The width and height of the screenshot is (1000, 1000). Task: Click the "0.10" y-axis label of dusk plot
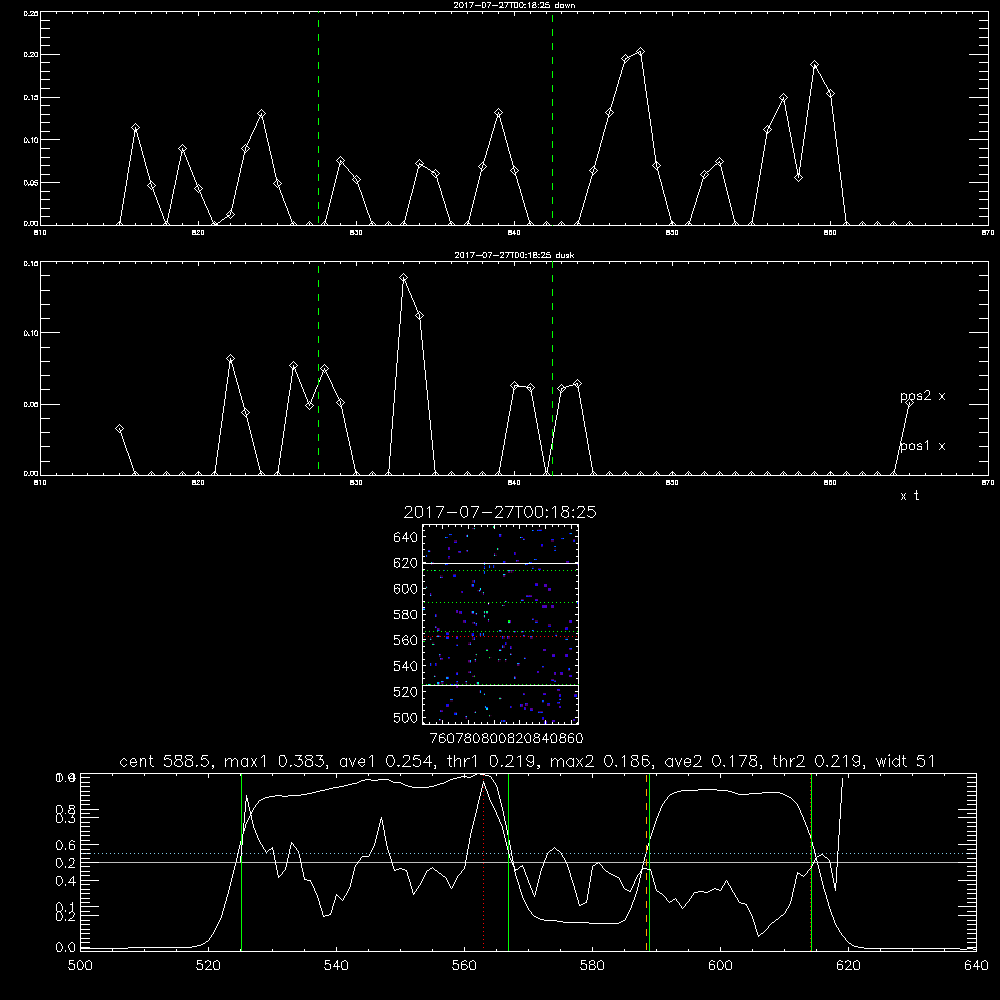tap(31, 333)
